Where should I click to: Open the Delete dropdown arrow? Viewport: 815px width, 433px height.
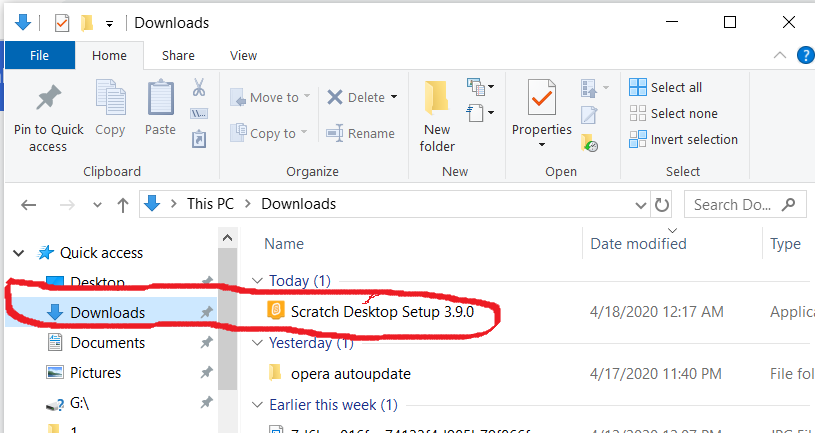pos(394,97)
